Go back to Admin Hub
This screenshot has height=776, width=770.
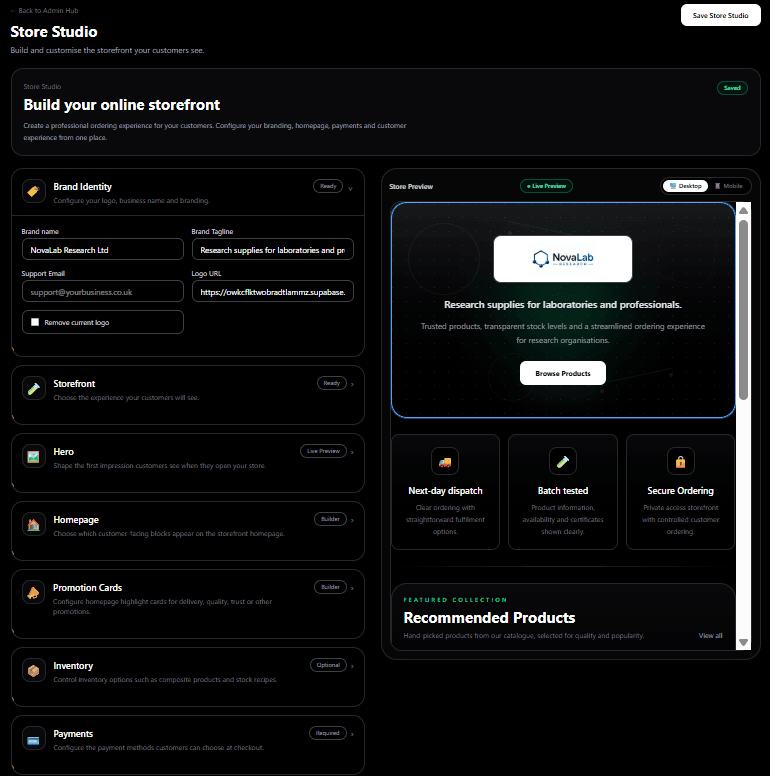click(x=44, y=10)
